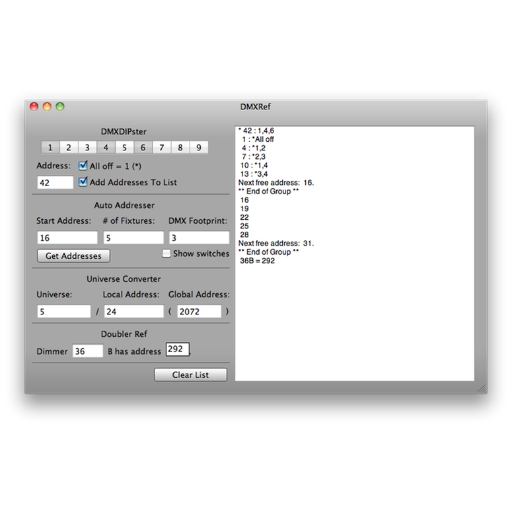This screenshot has width=512, height=512.
Task: Enable the Show switches checkbox
Action: [x=166, y=254]
